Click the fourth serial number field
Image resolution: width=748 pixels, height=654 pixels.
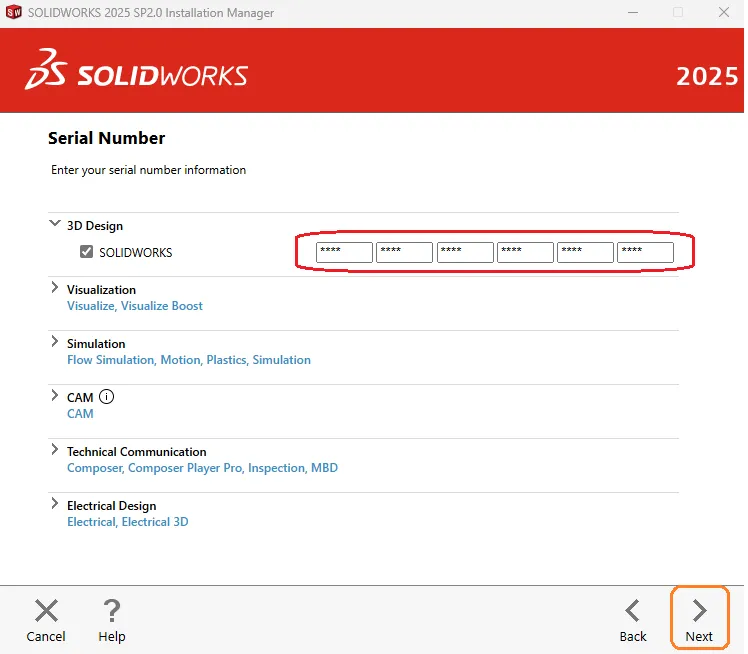coord(525,252)
